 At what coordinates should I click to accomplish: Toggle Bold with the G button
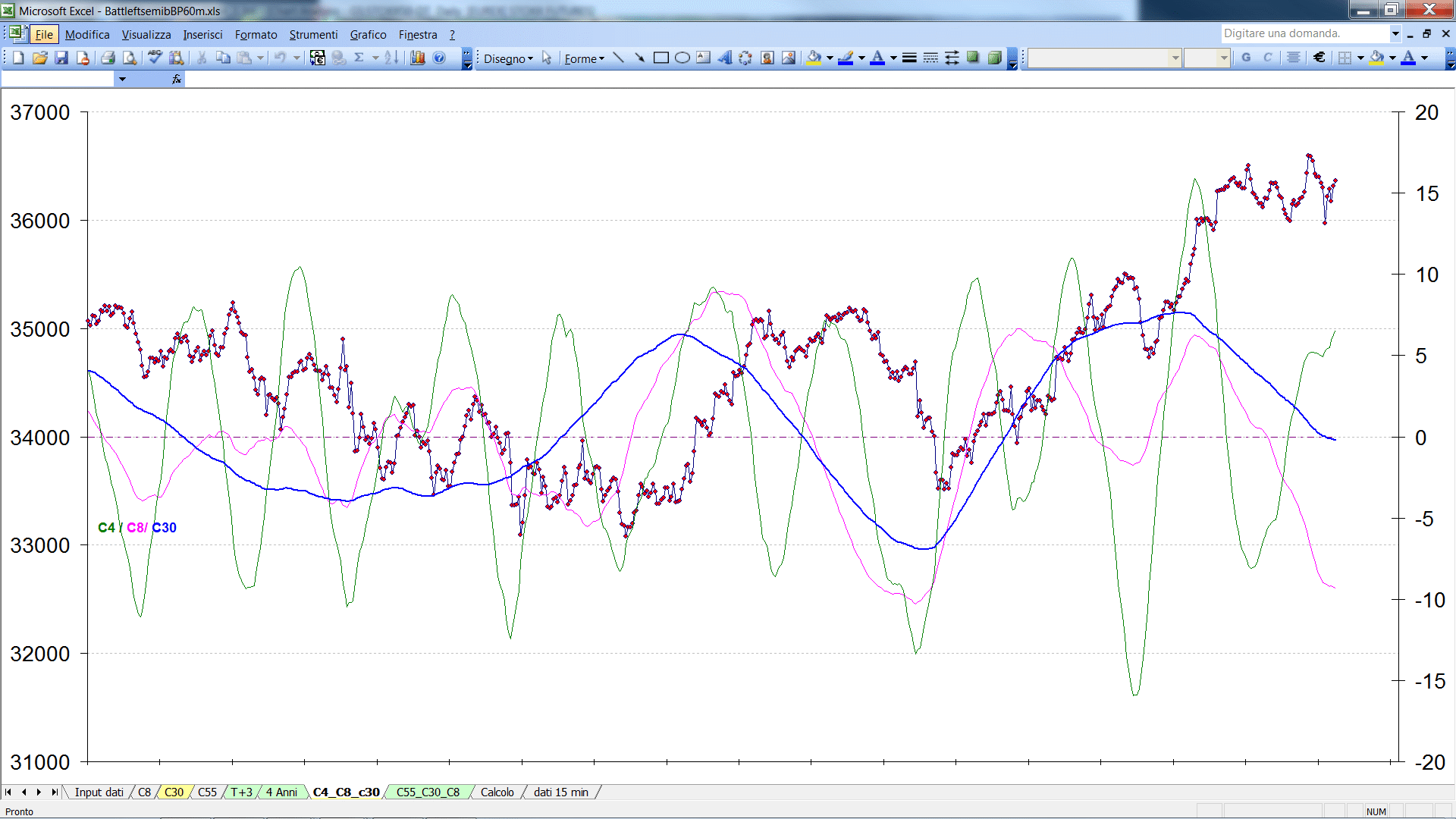point(1246,58)
